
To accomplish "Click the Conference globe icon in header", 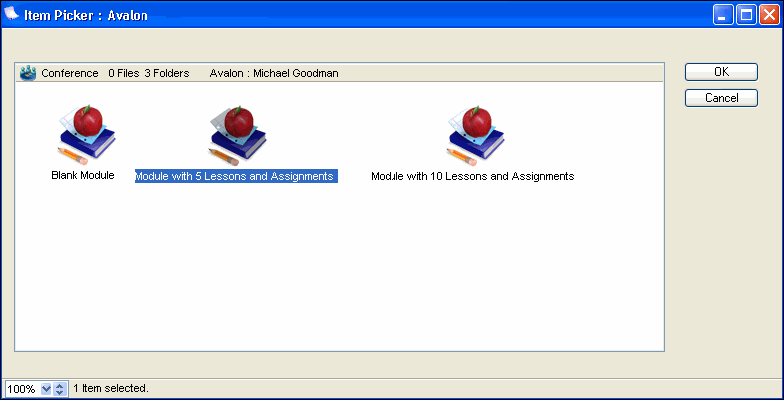I will pyautogui.click(x=28, y=73).
